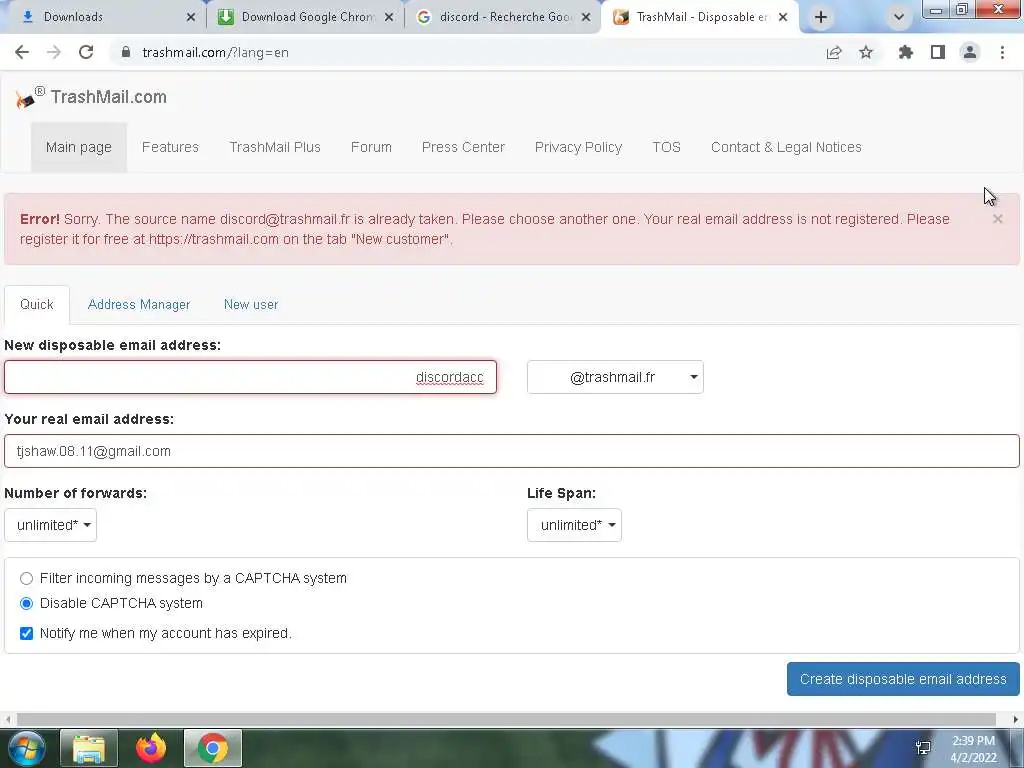Minimize the Chrome window

pyautogui.click(x=936, y=9)
